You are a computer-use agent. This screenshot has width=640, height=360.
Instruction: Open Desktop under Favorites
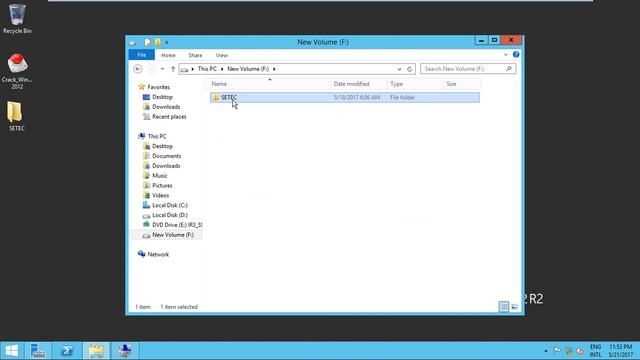pos(162,97)
